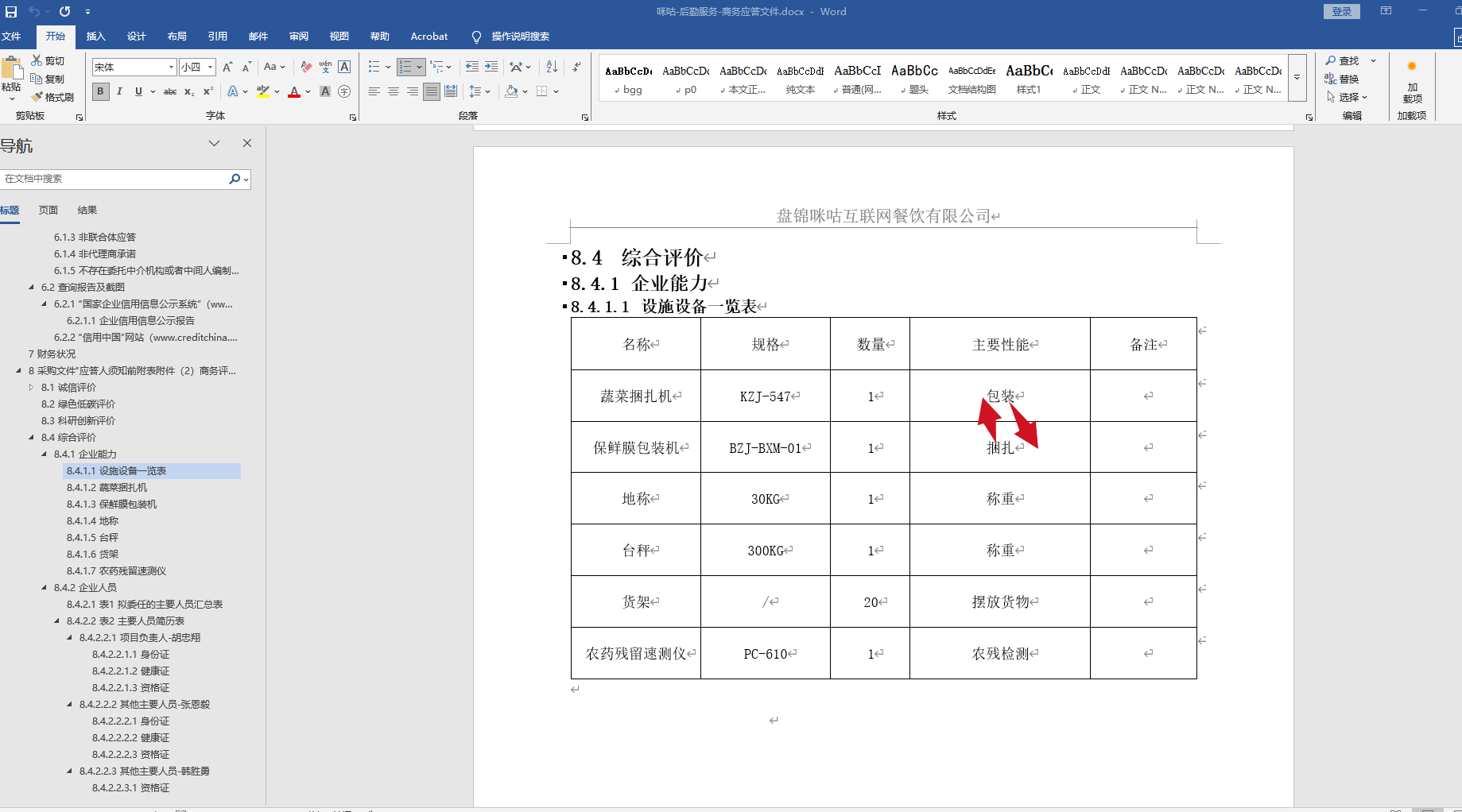This screenshot has width=1462, height=812.
Task: Clear all formatting with the eraser icon
Action: 306,67
